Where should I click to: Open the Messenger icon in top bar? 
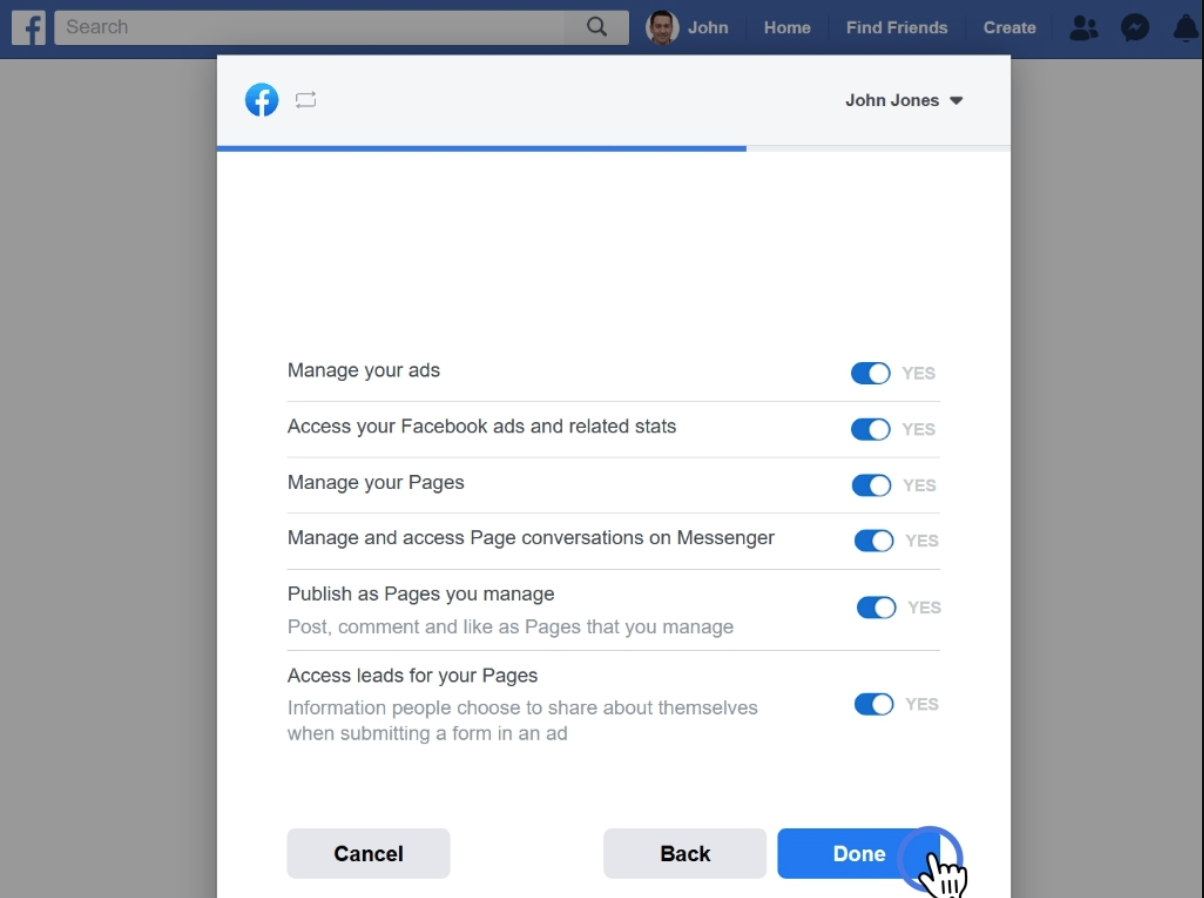point(1135,28)
